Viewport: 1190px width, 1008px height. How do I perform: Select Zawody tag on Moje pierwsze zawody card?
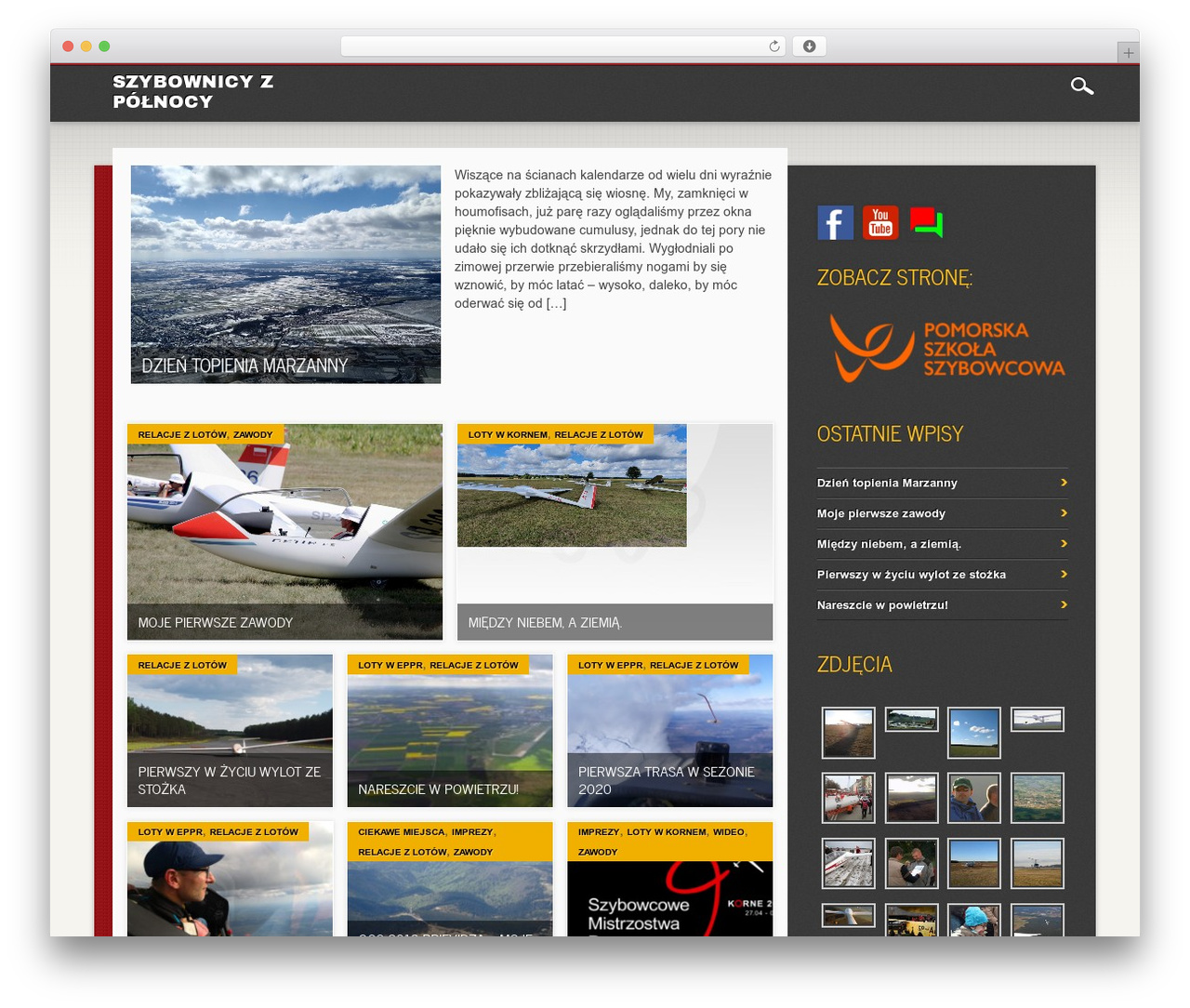click(x=253, y=434)
